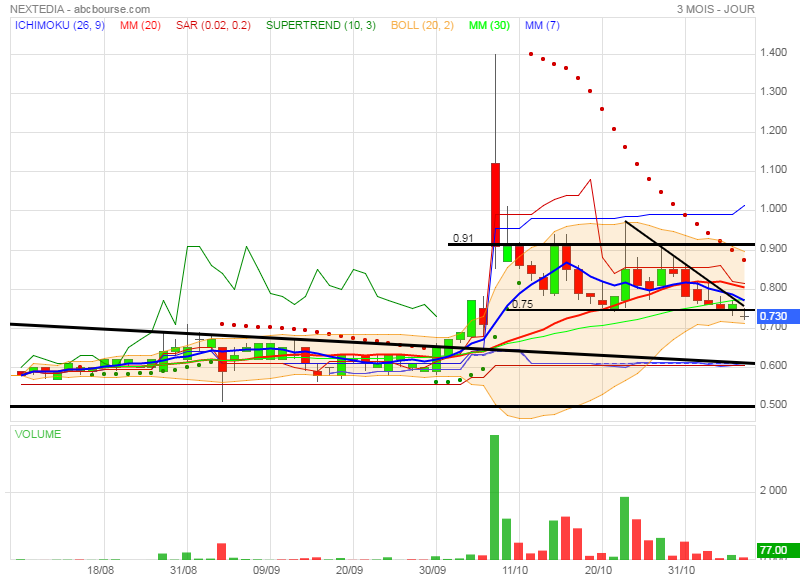Click the 1.300 price axis value
The height and width of the screenshot is (580, 800).
pos(773,91)
